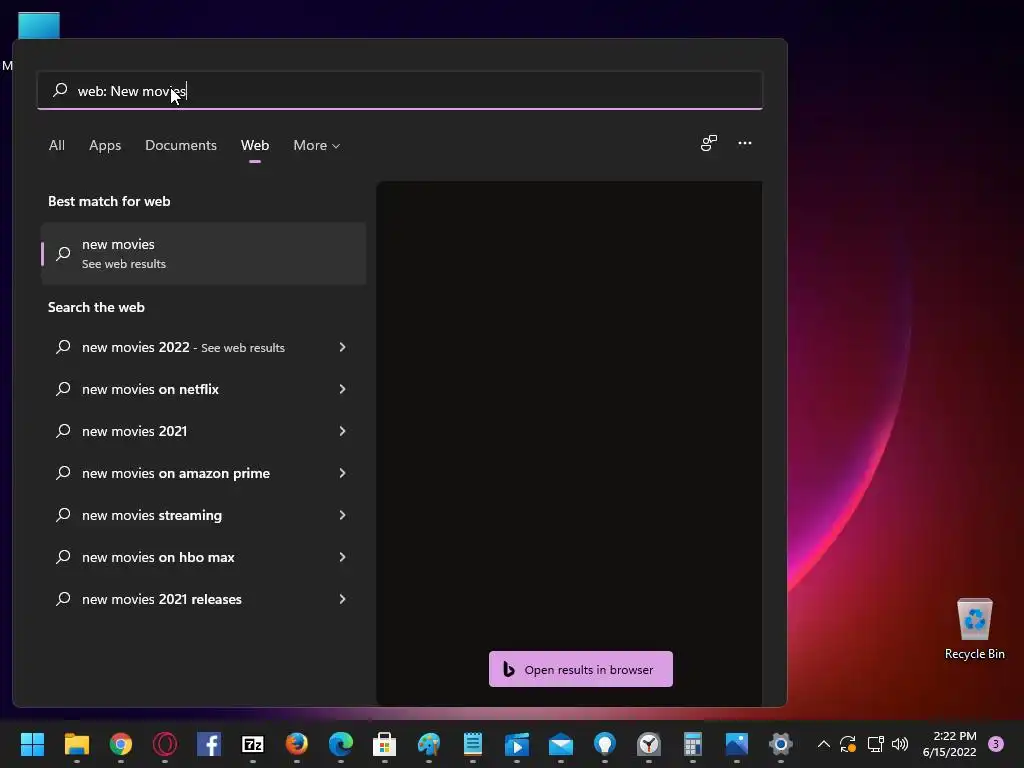Screen dimensions: 1024x768
Task: Open Photos app from taskbar
Action: pyautogui.click(x=737, y=744)
